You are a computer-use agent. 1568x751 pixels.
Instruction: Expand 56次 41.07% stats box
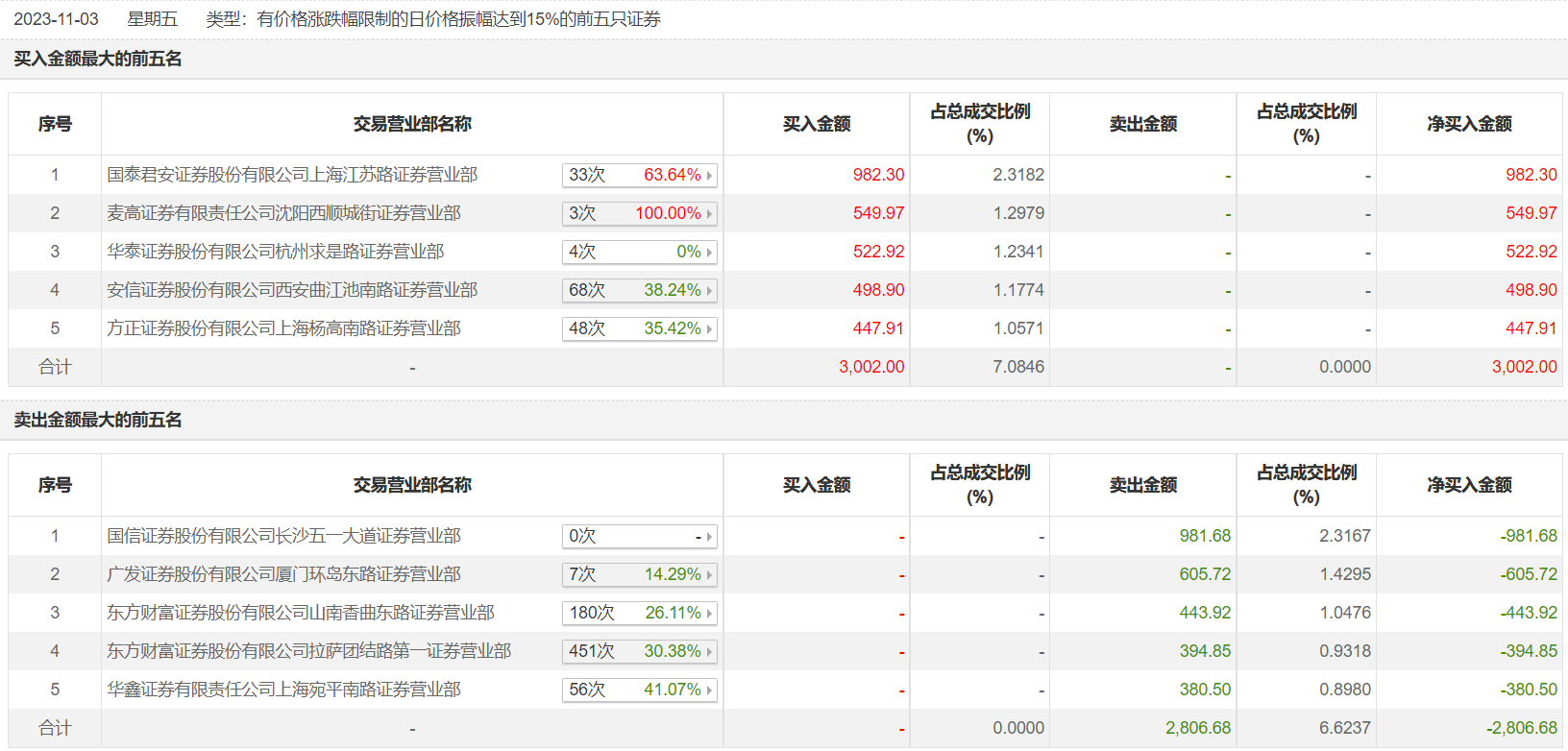pyautogui.click(x=640, y=690)
